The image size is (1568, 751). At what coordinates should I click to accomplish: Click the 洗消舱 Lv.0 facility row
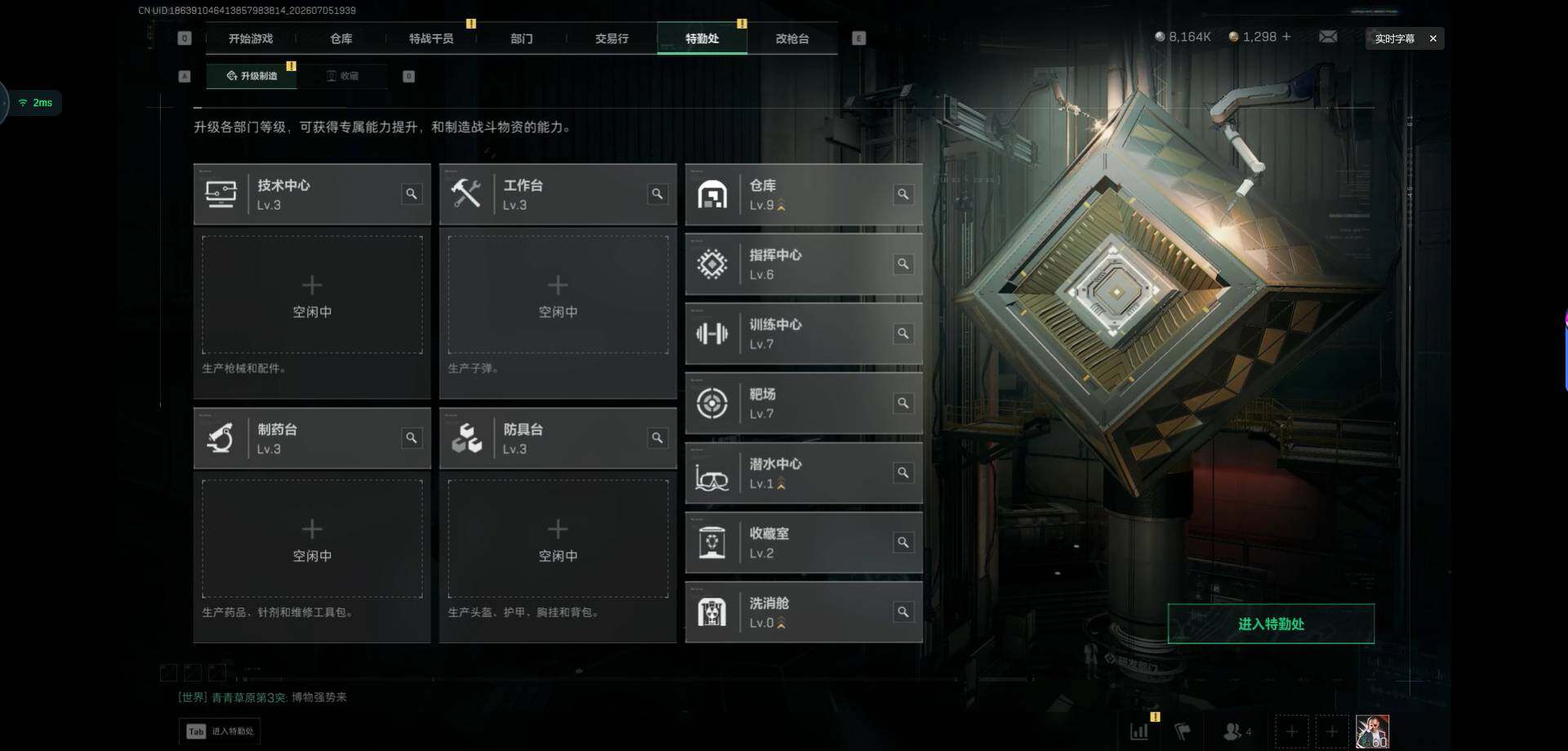(x=804, y=612)
